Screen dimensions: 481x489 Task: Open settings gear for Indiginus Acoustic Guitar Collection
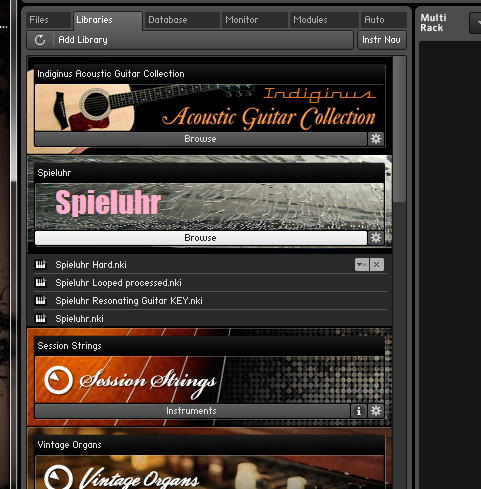pyautogui.click(x=376, y=139)
